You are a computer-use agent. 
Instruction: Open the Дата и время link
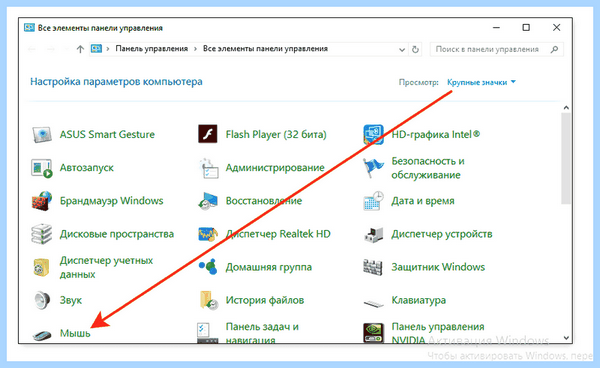[x=423, y=201]
